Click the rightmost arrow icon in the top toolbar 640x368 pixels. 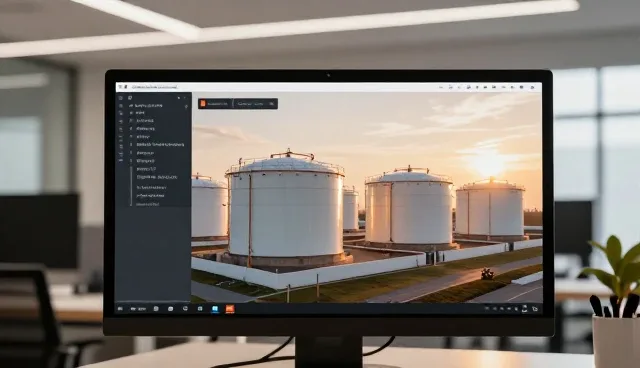[x=533, y=87]
